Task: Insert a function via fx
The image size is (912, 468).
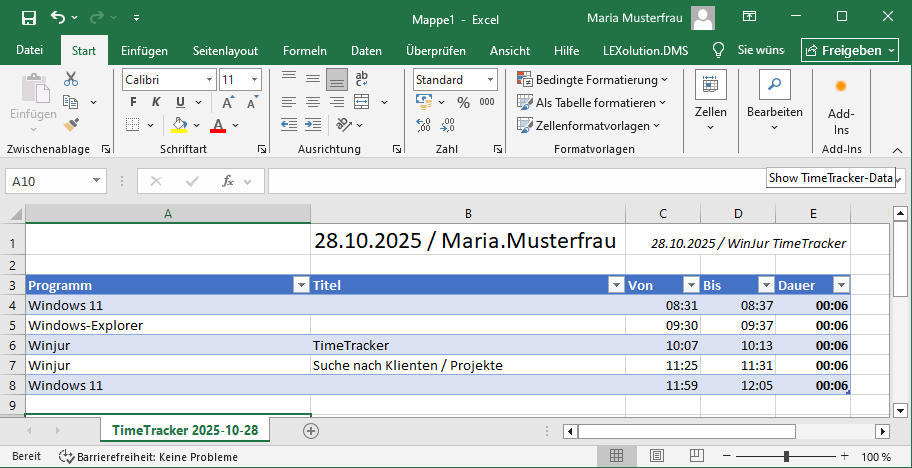Action: tap(228, 181)
